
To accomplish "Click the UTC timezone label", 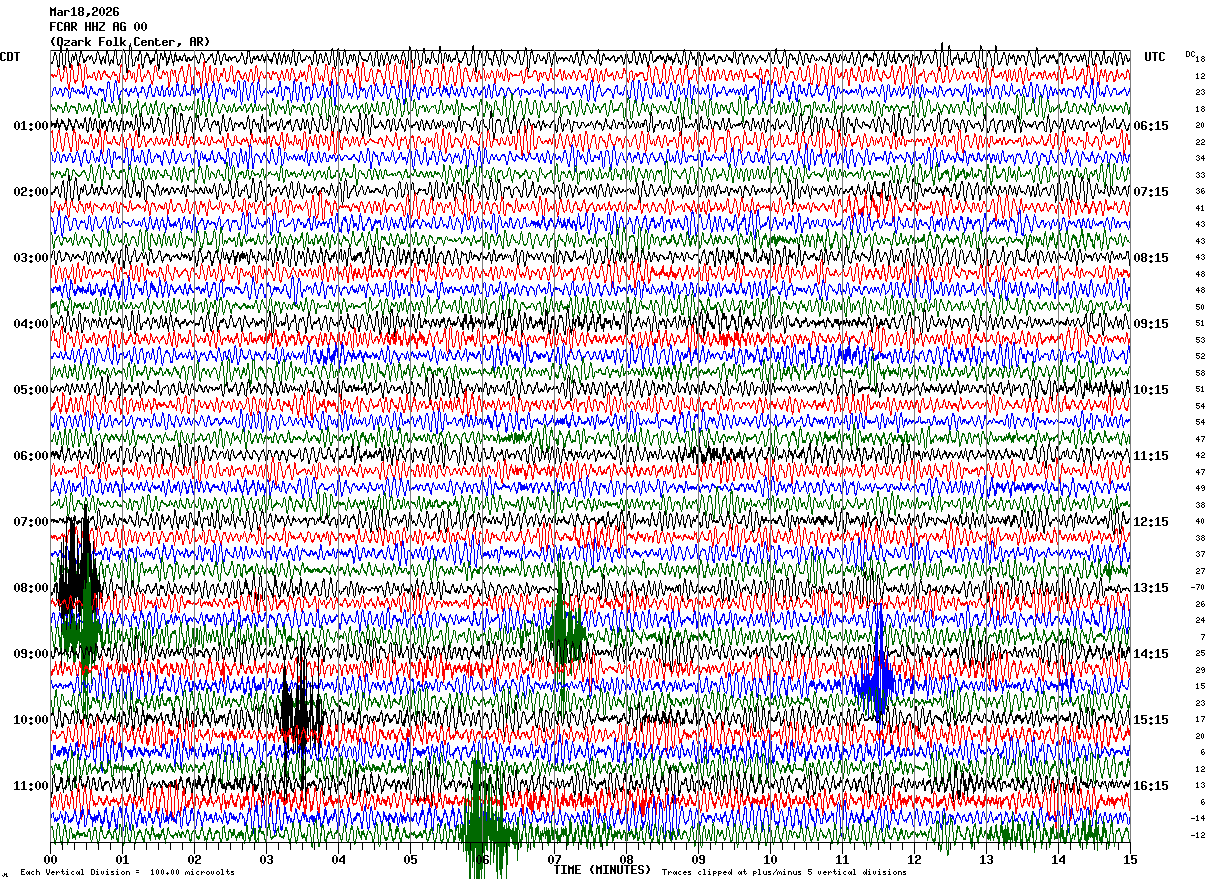I will pyautogui.click(x=1155, y=57).
